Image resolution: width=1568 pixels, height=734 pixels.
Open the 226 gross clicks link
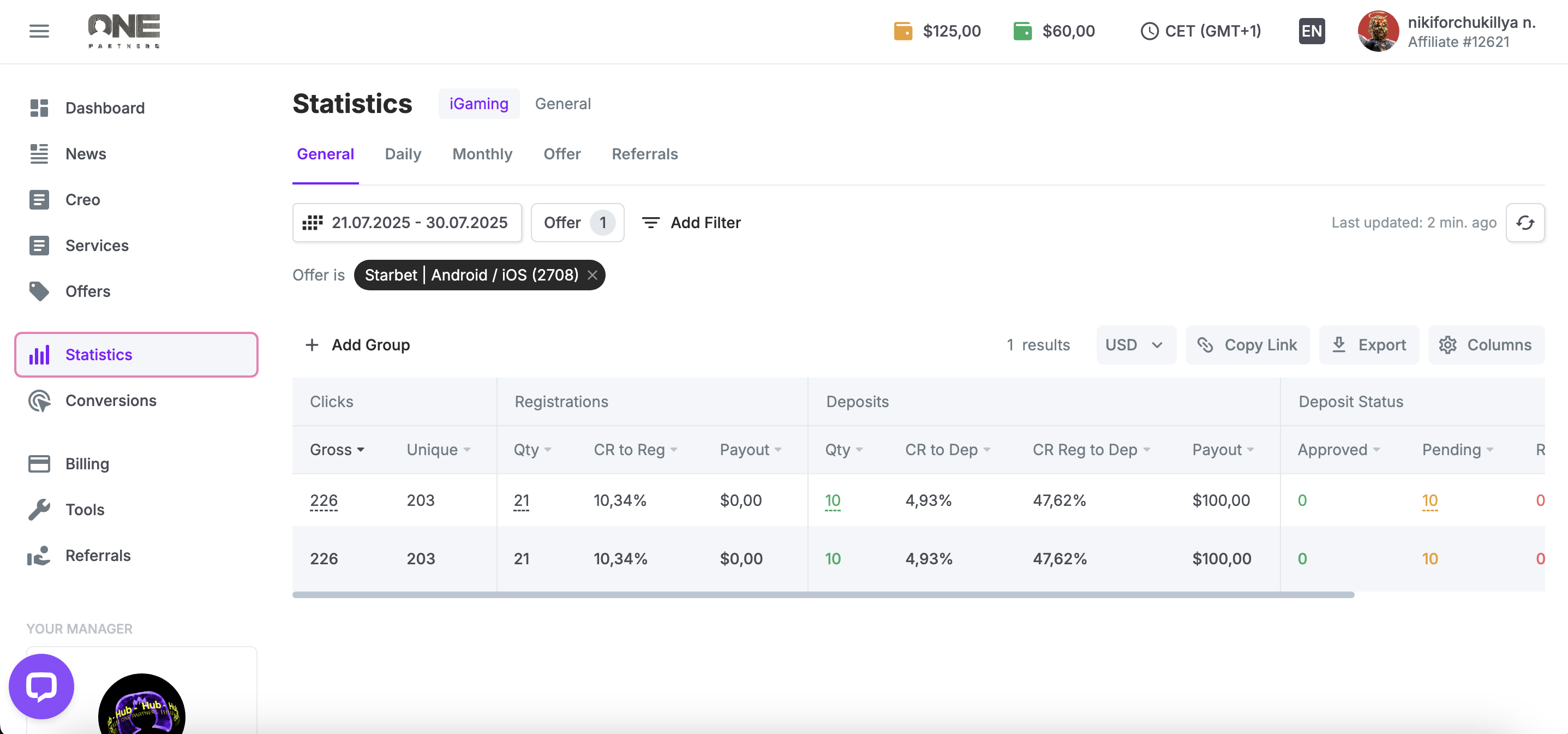coord(323,500)
